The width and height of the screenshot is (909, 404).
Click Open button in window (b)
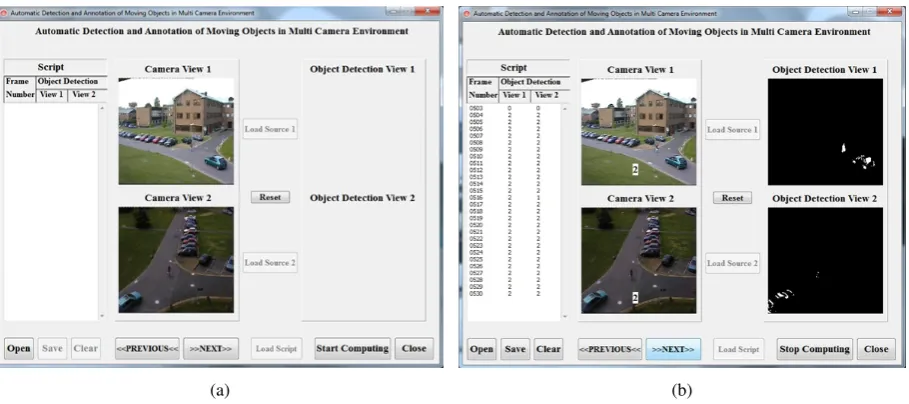482,349
